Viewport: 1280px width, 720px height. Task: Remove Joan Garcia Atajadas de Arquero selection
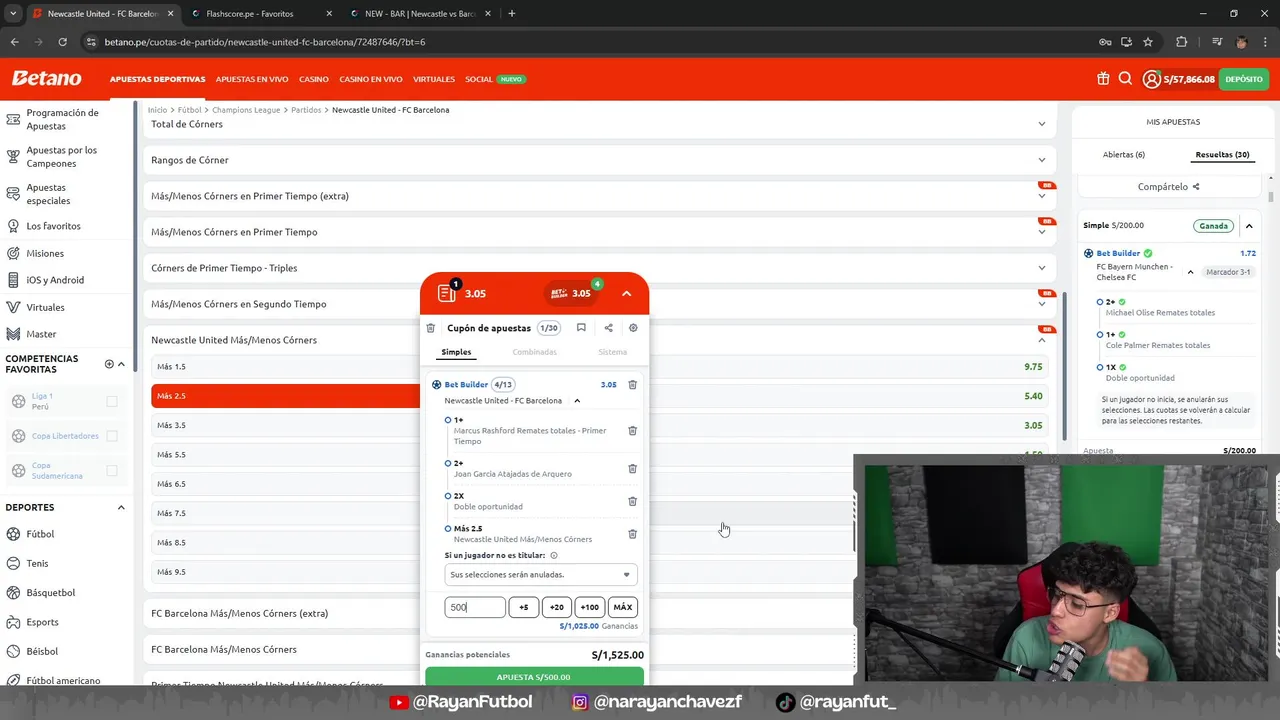click(x=632, y=468)
